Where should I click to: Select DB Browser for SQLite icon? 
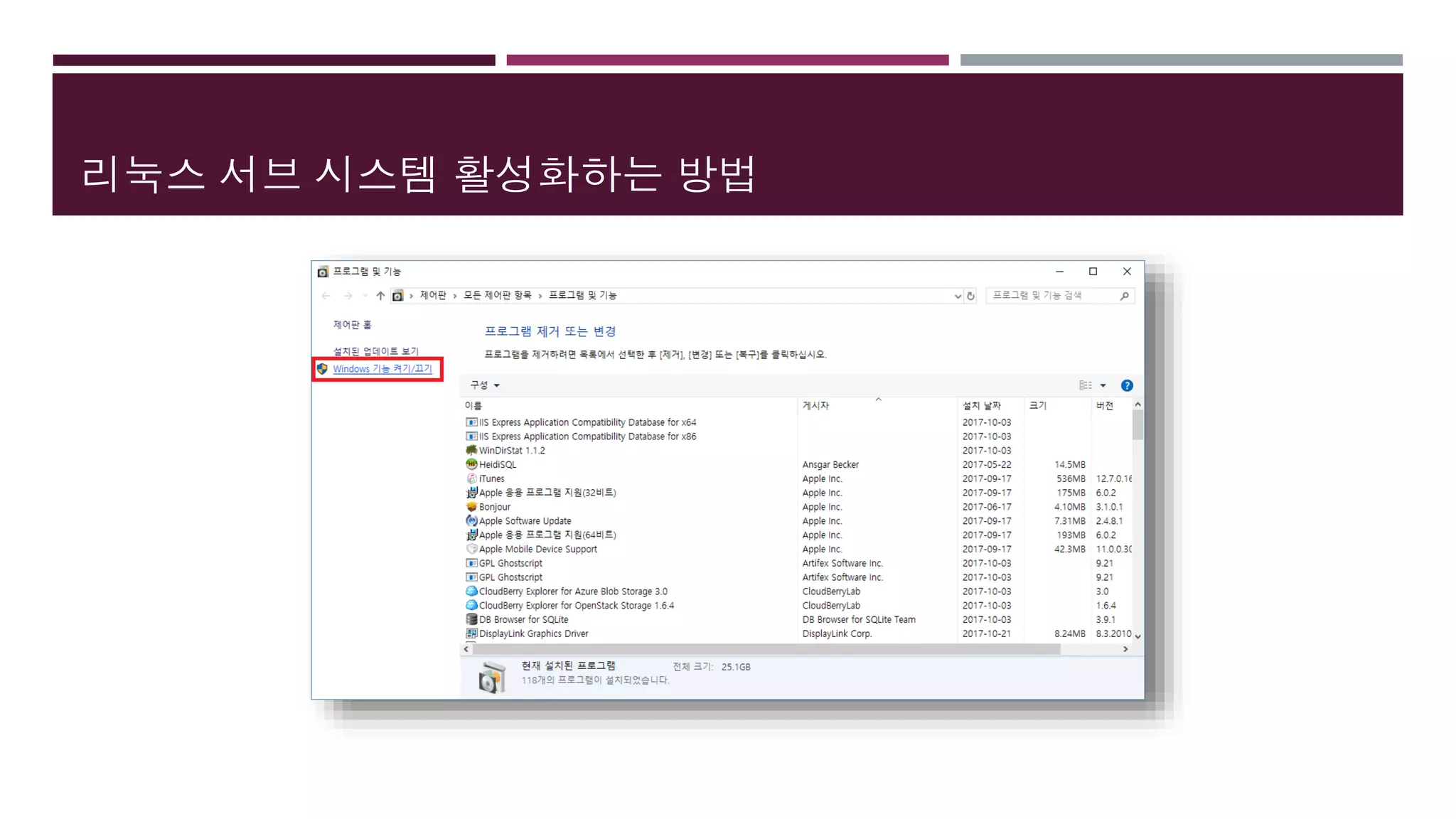pos(471,619)
